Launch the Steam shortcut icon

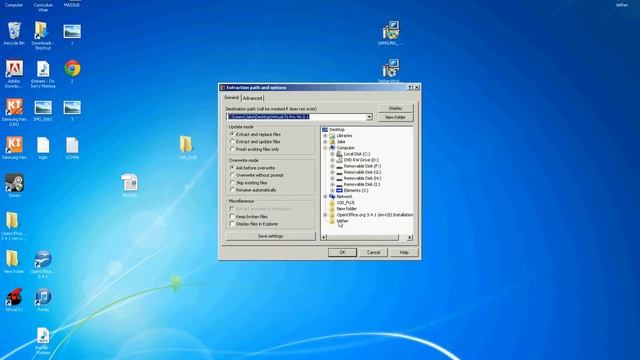pyautogui.click(x=14, y=183)
